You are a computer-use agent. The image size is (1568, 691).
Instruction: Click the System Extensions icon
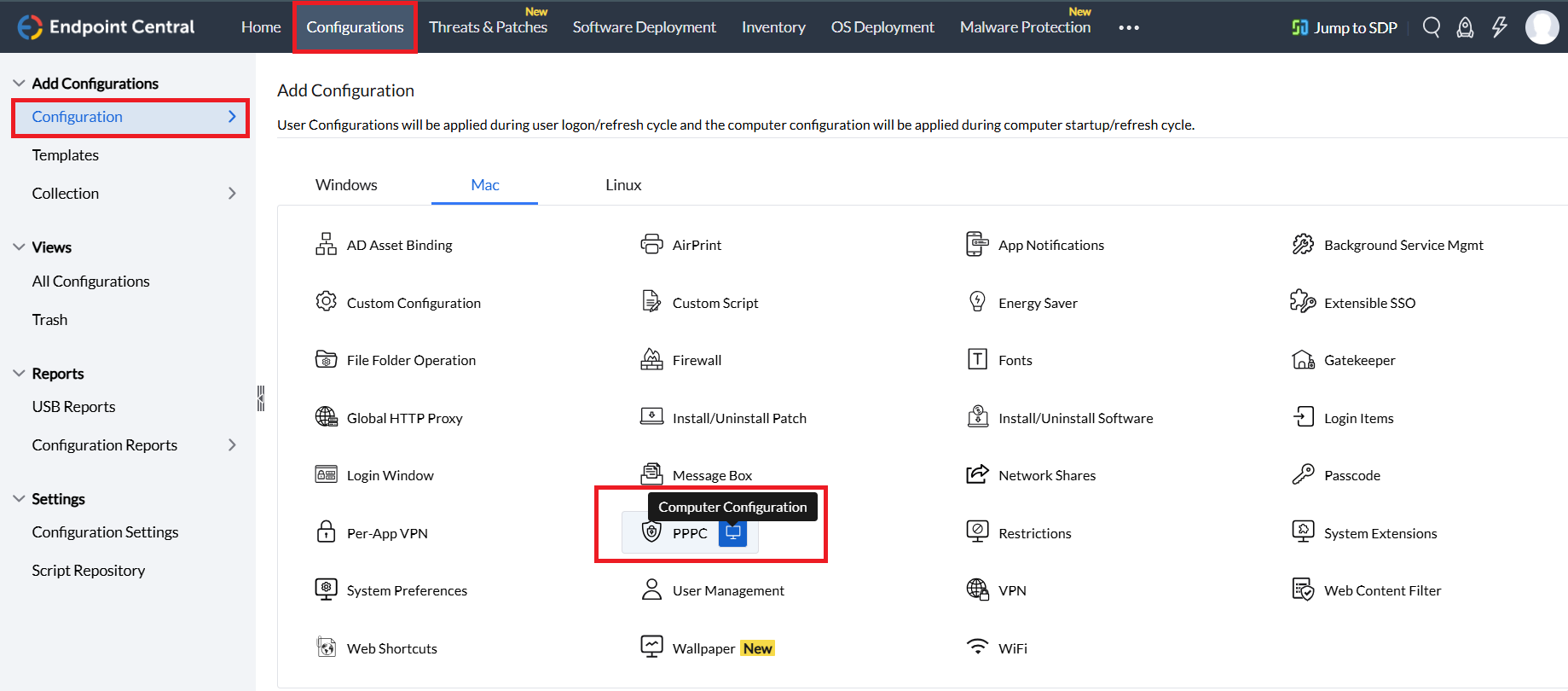point(1303,532)
